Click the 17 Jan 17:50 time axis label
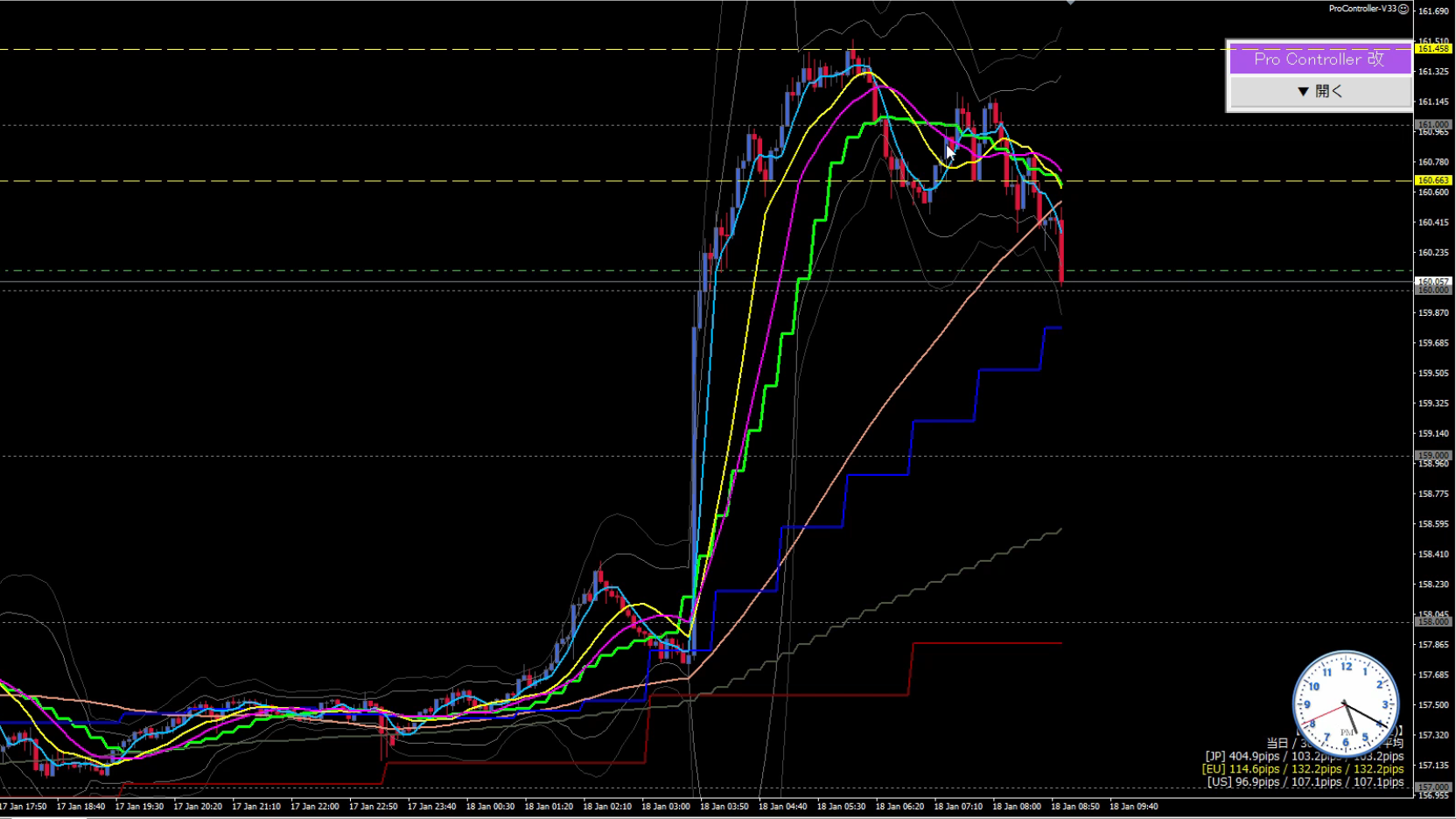The width and height of the screenshot is (1456, 819). point(23,807)
